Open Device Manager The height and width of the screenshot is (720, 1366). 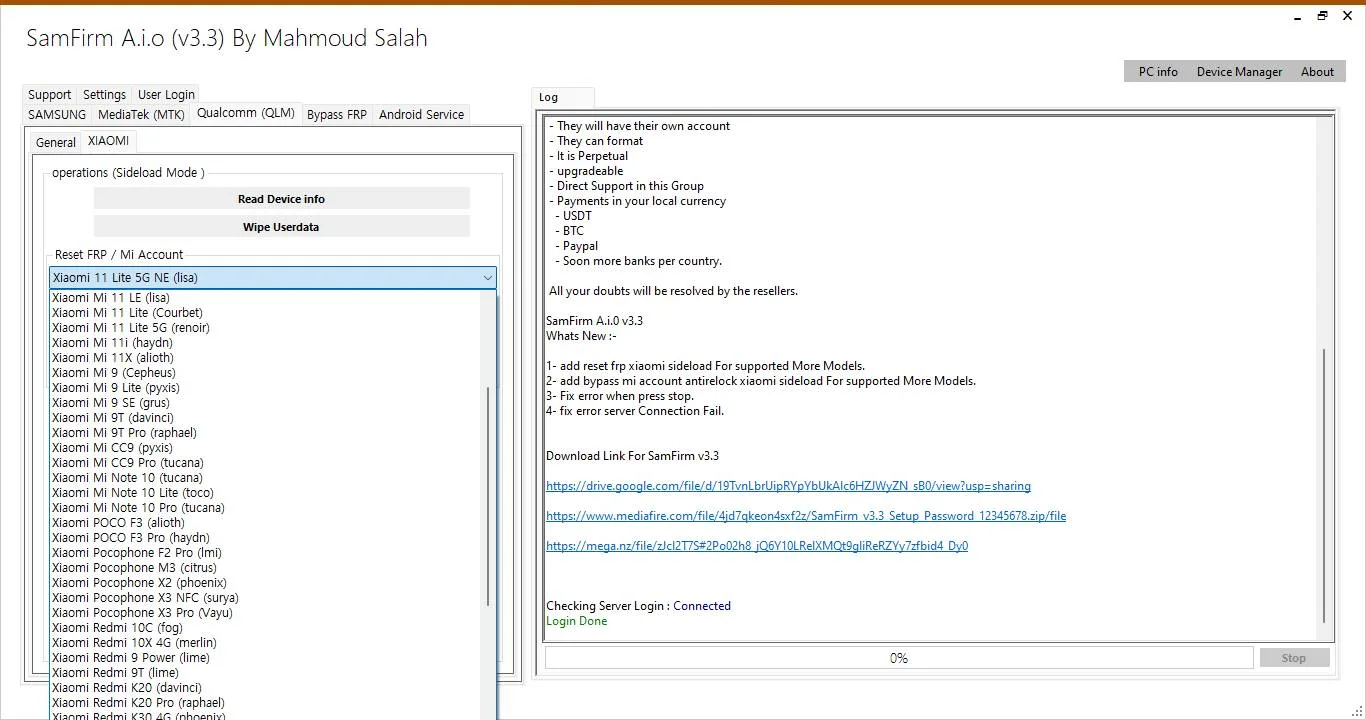[1239, 72]
